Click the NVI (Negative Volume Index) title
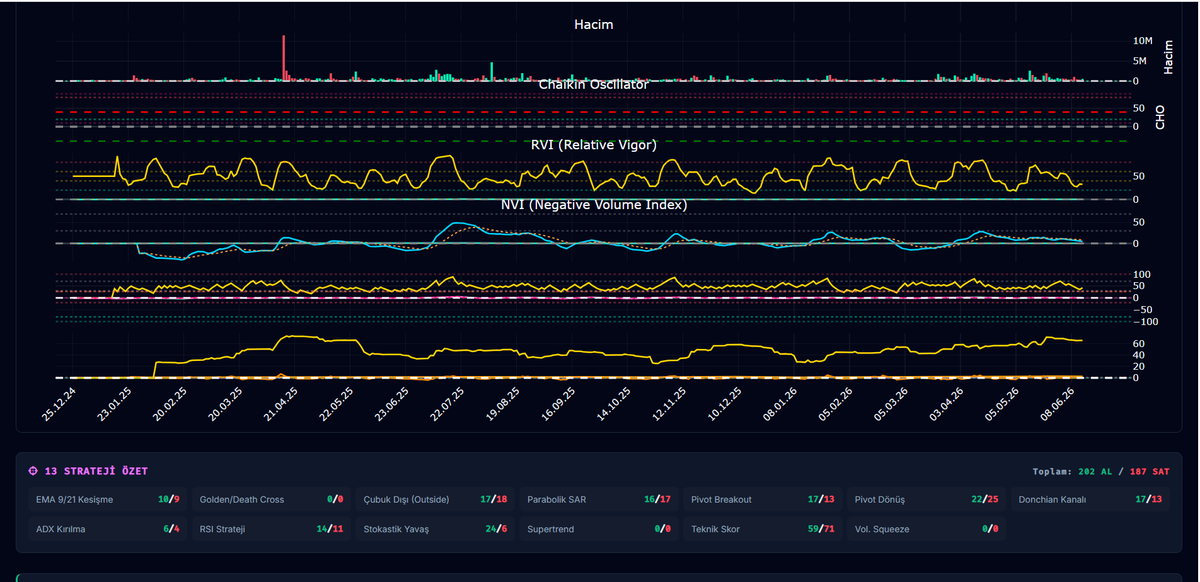 593,204
